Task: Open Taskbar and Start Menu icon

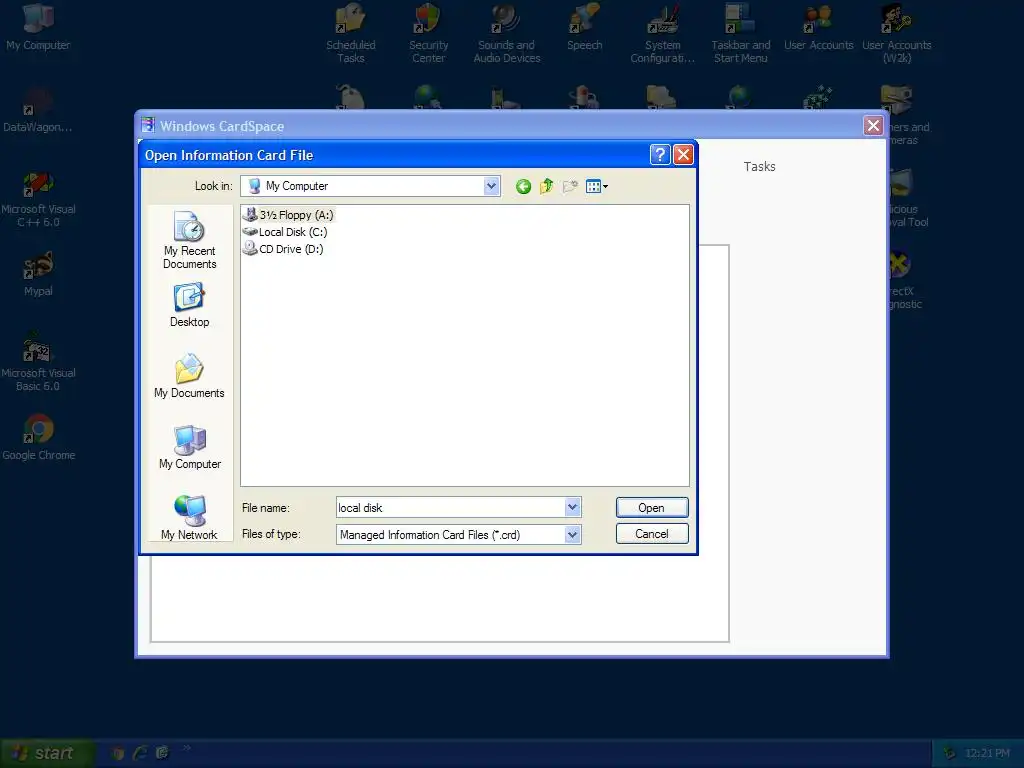Action: coord(741,34)
